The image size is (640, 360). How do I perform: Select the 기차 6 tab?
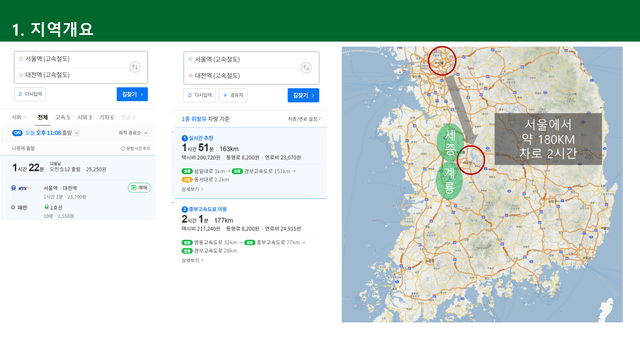point(107,118)
